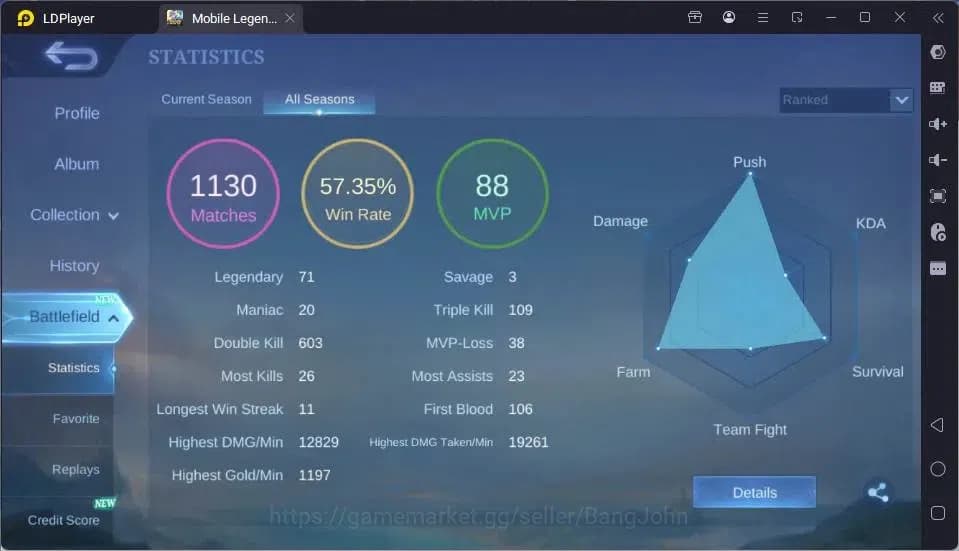Click the 57.35% Win Rate circle

pyautogui.click(x=358, y=193)
